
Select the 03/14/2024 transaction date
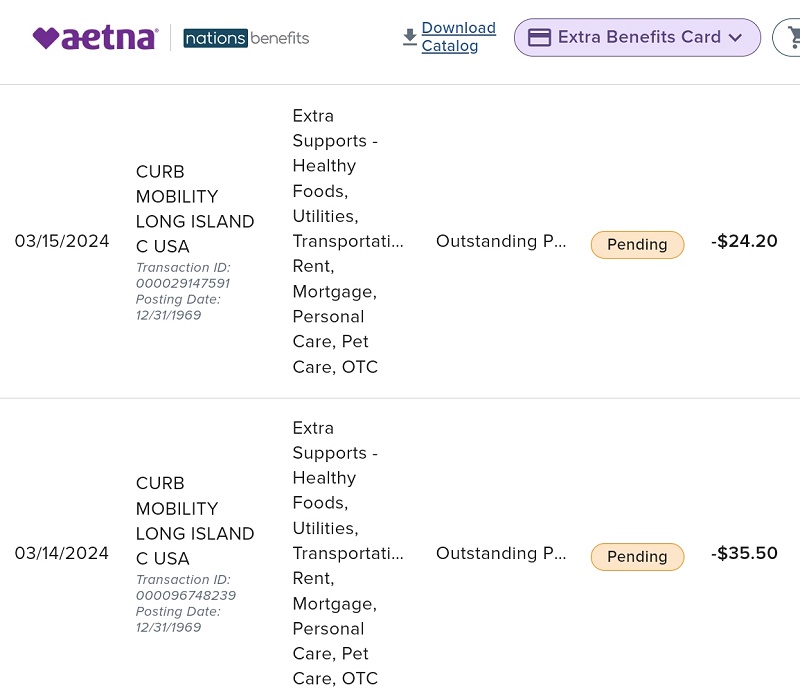(x=62, y=553)
